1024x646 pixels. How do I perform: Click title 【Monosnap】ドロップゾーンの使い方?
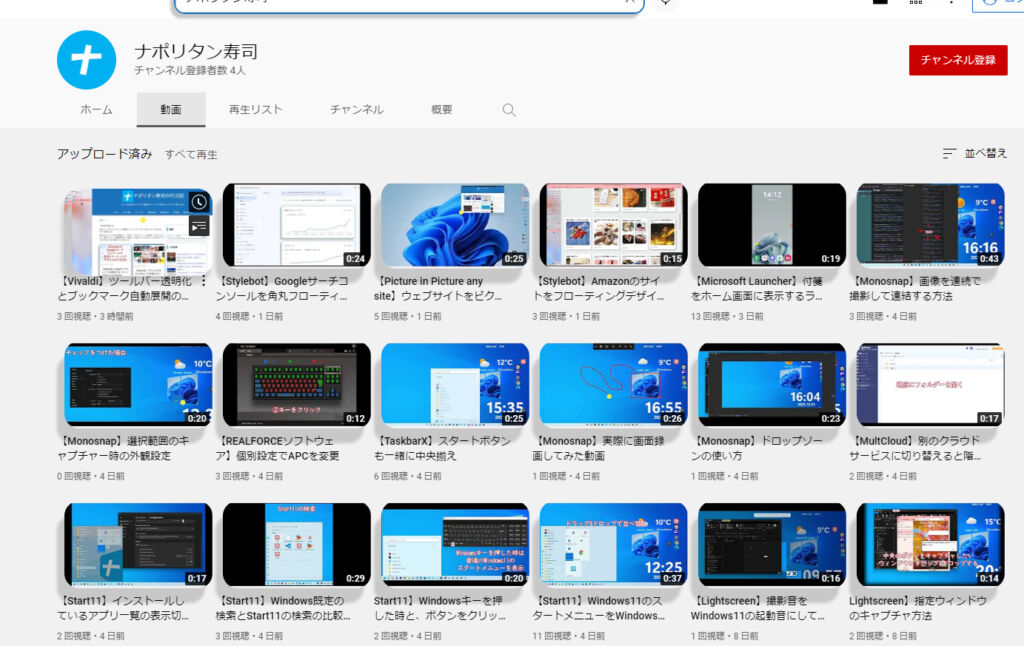tap(757, 448)
